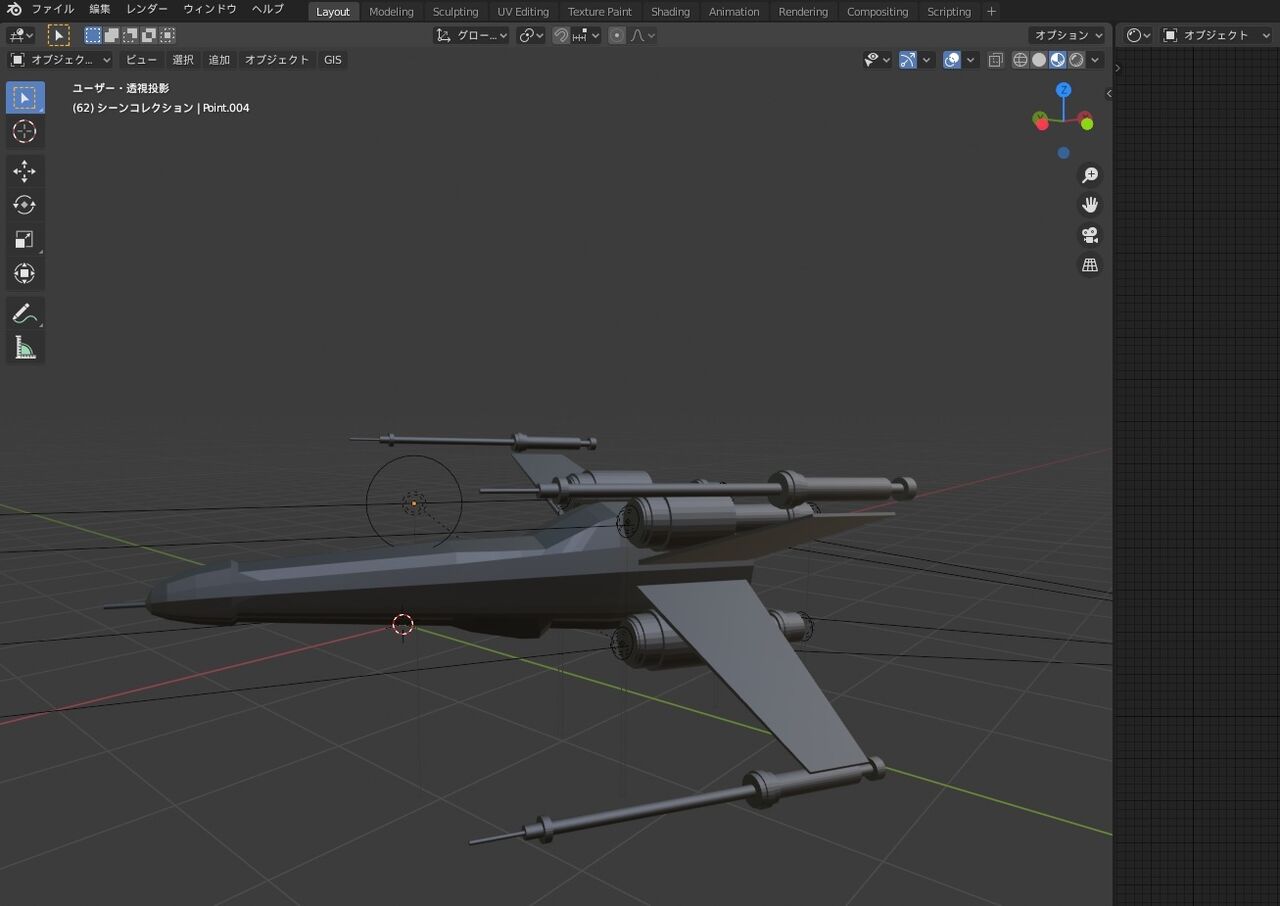Open the shading options dropdown arrow
The height and width of the screenshot is (906, 1280).
click(1095, 60)
